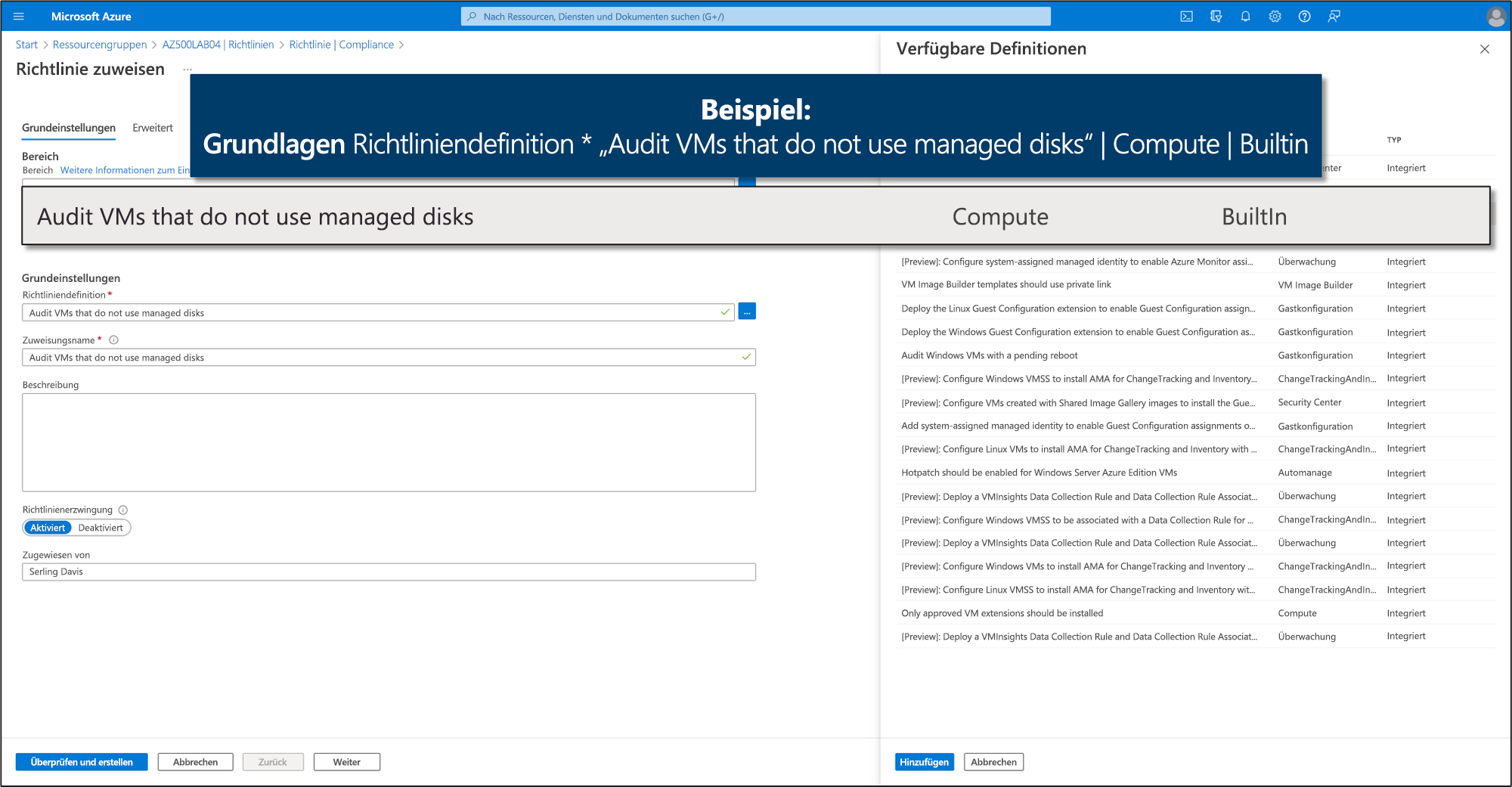Click Überprüfen und erstellen button

(x=82, y=762)
